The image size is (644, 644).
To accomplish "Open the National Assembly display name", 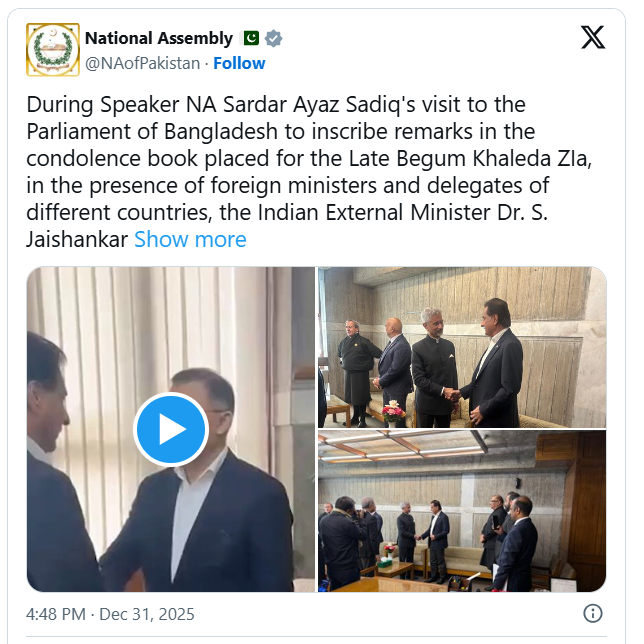I will point(158,39).
